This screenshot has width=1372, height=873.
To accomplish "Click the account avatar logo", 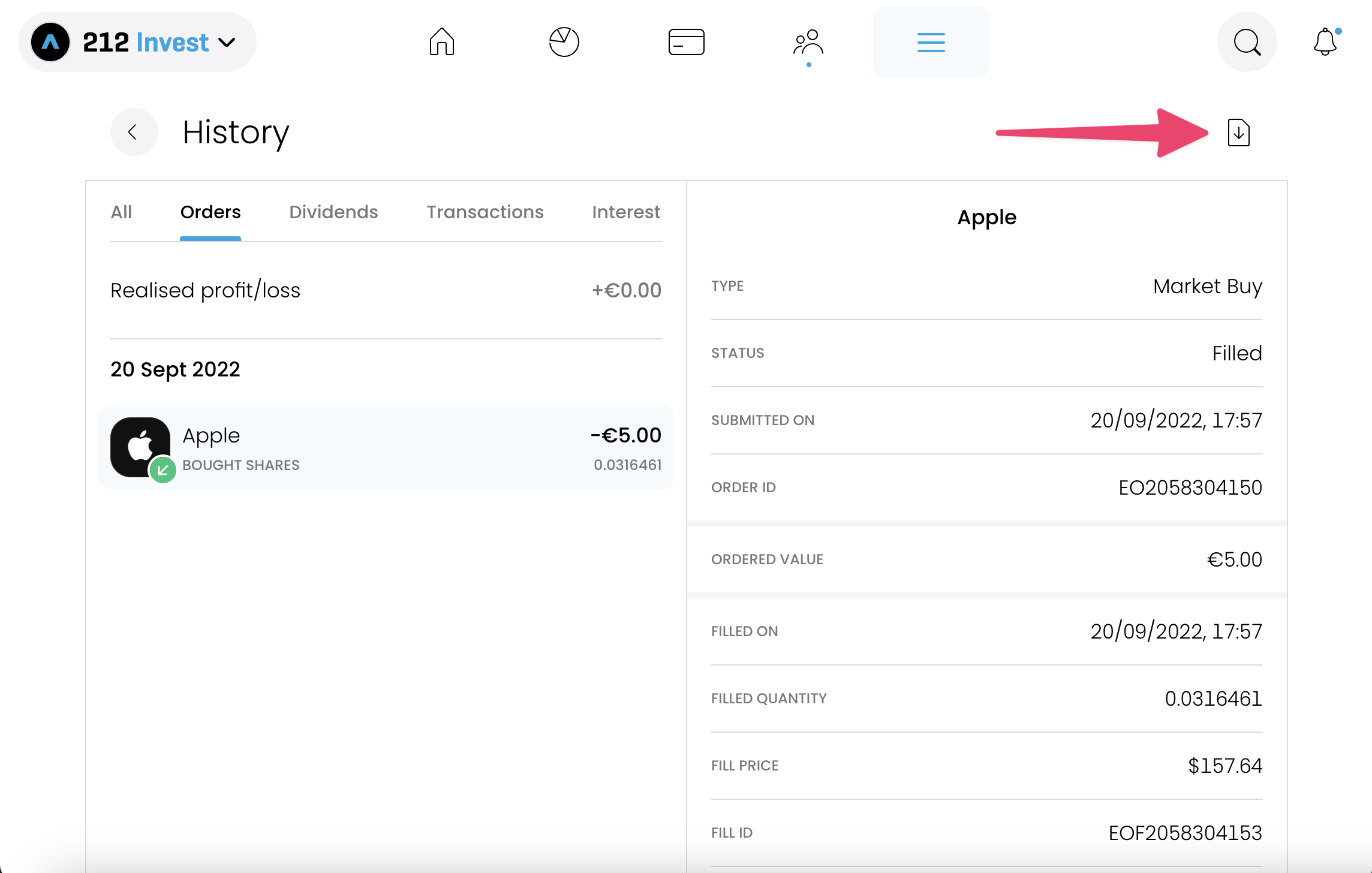I will click(x=50, y=42).
